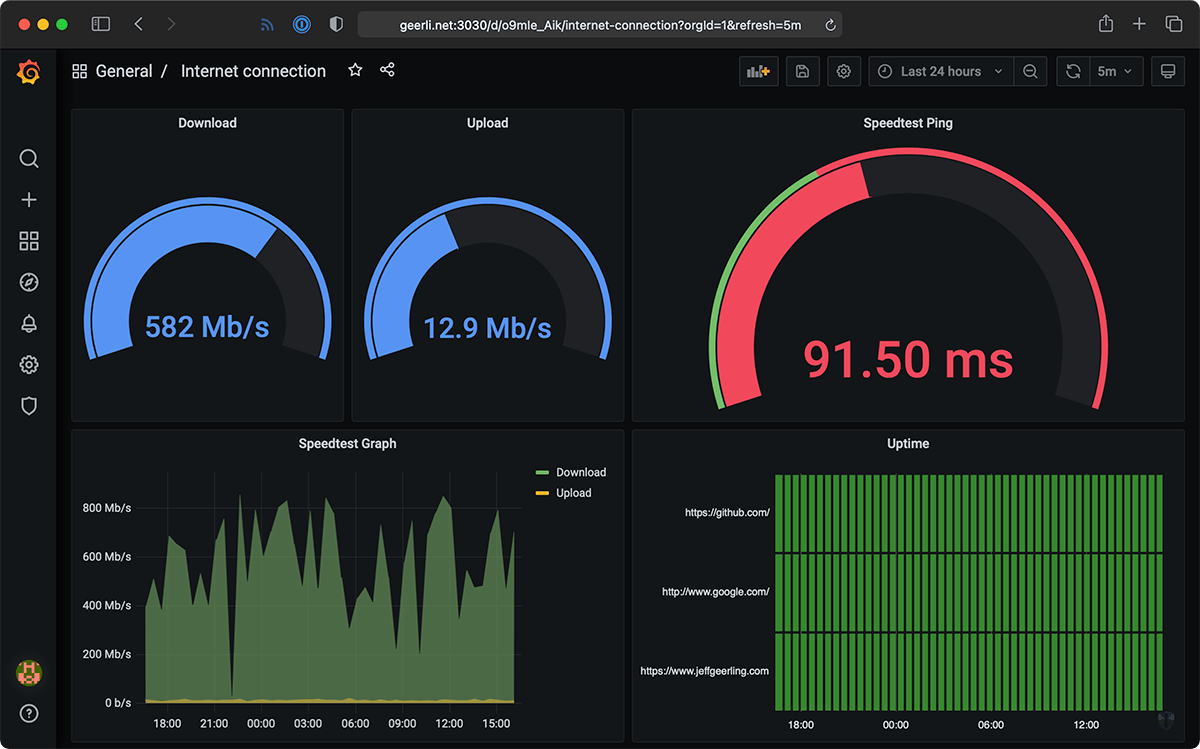
Task: Star the Internet connection dashboard
Action: 355,70
